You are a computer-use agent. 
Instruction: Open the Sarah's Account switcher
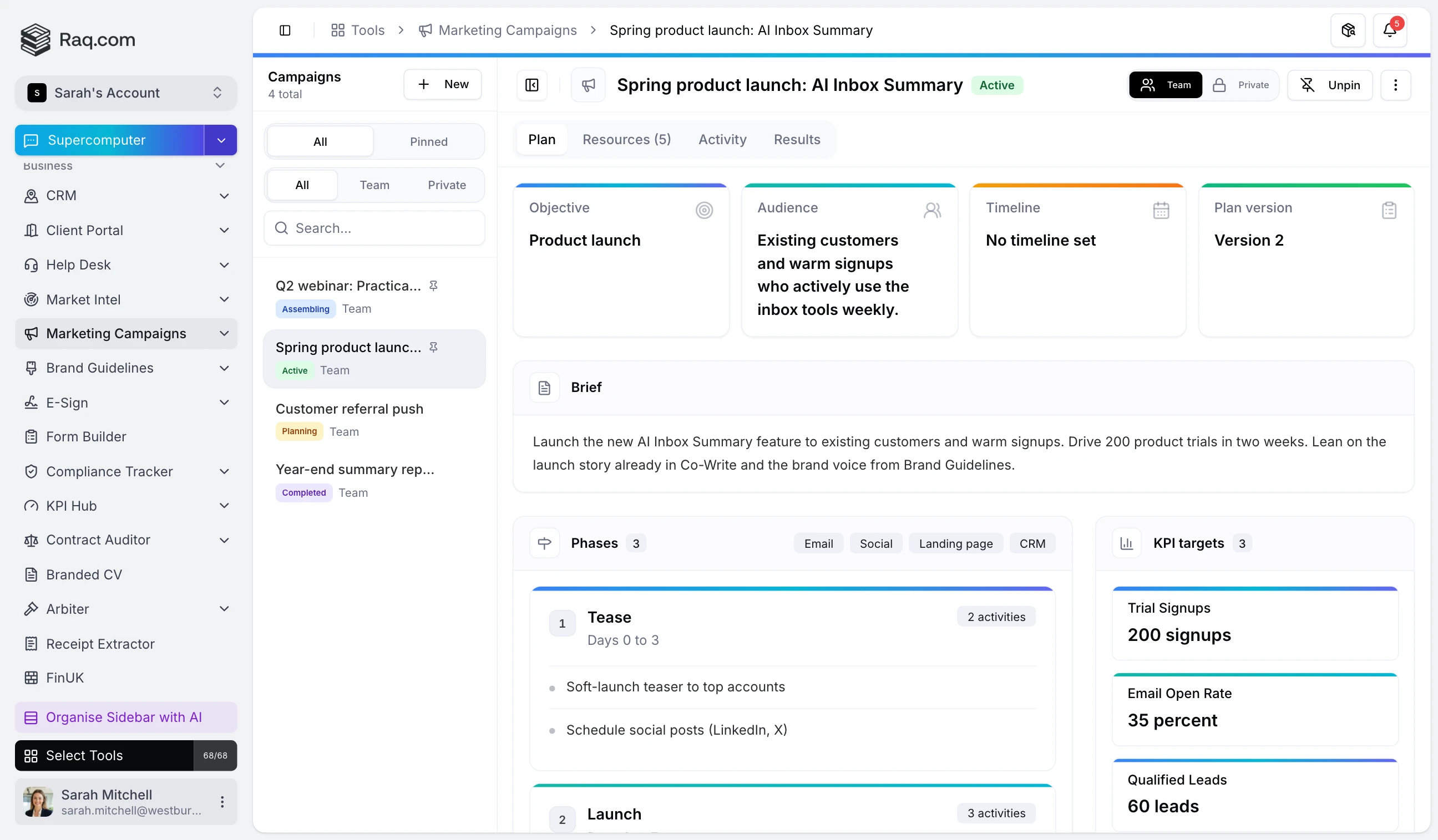click(x=126, y=93)
